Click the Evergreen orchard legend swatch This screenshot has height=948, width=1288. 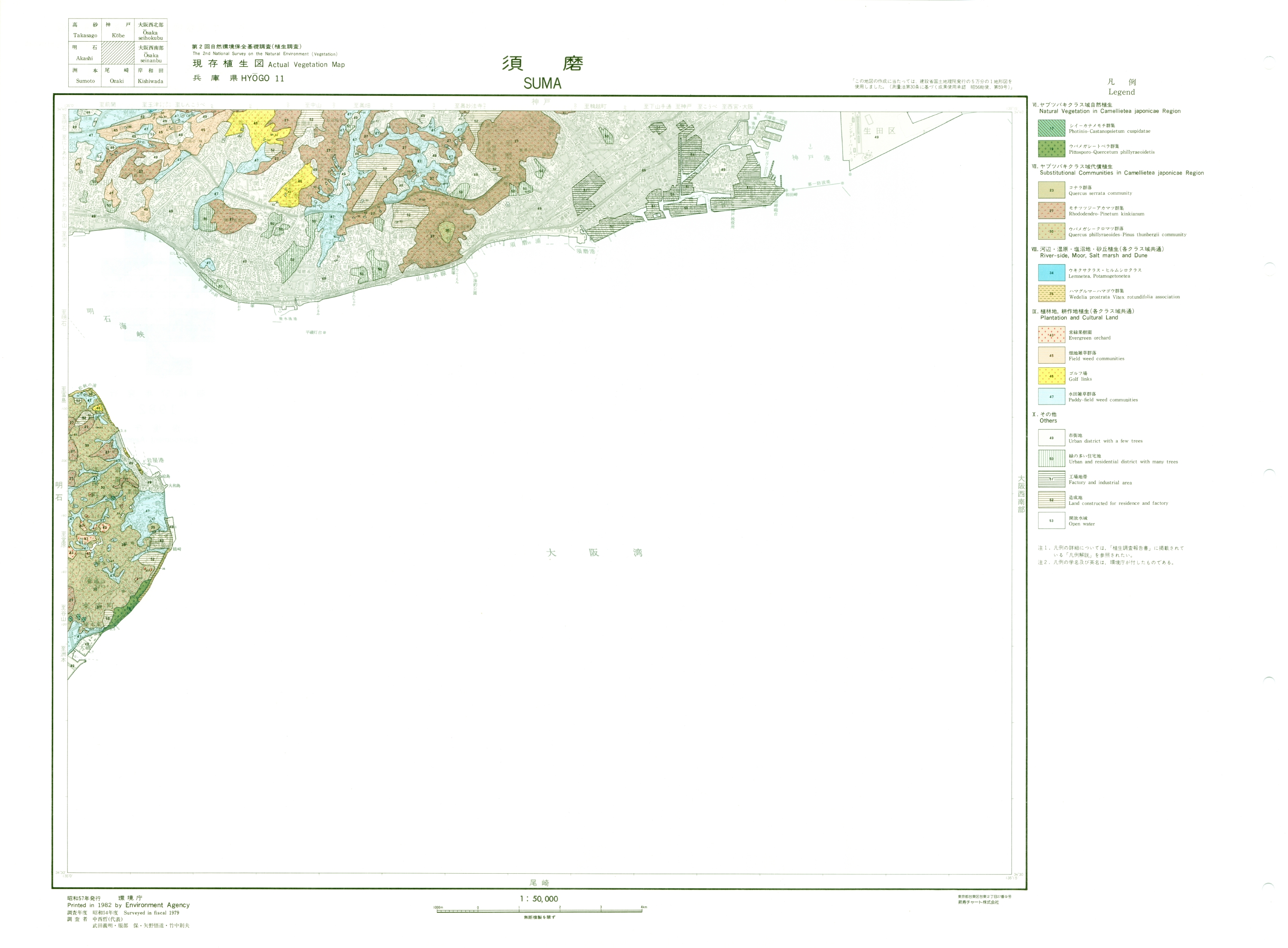[x=1051, y=335]
